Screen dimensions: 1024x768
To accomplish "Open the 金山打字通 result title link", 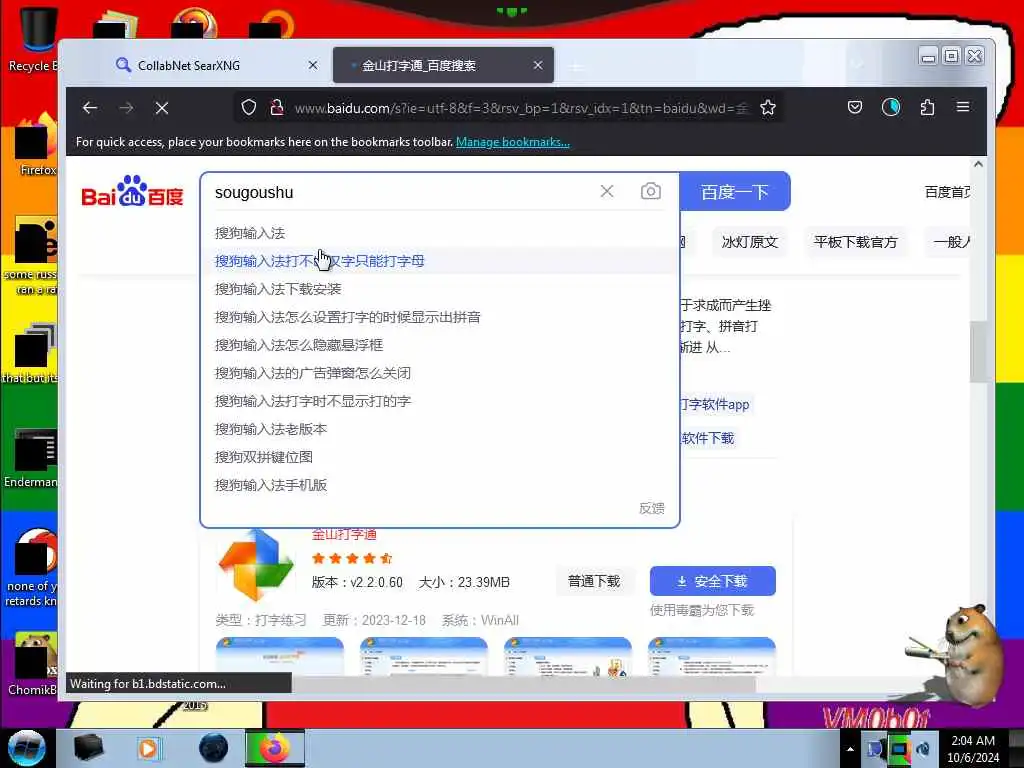I will (344, 535).
